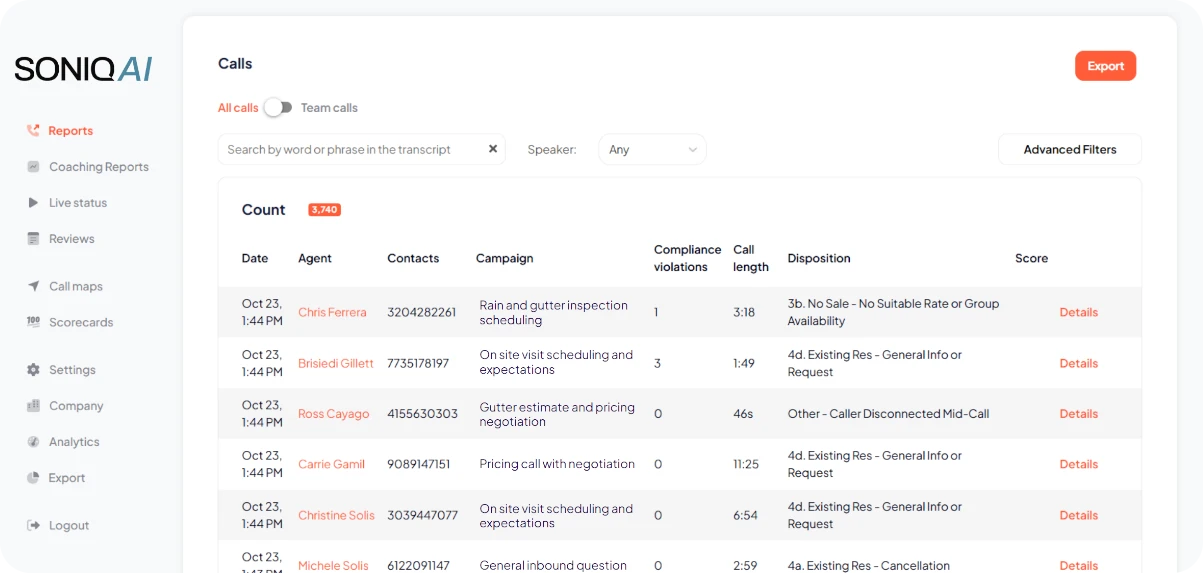Screen dimensions: 1203x573
Task: Click the Count label
Action: click(264, 210)
